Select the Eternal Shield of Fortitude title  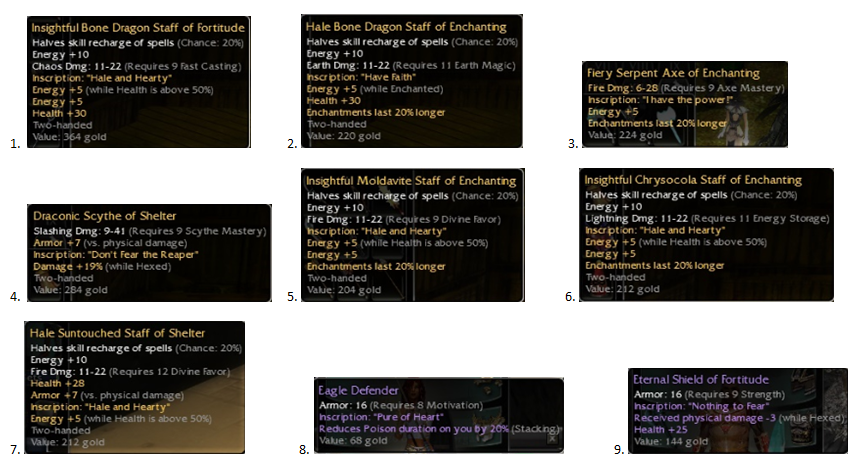(700, 380)
